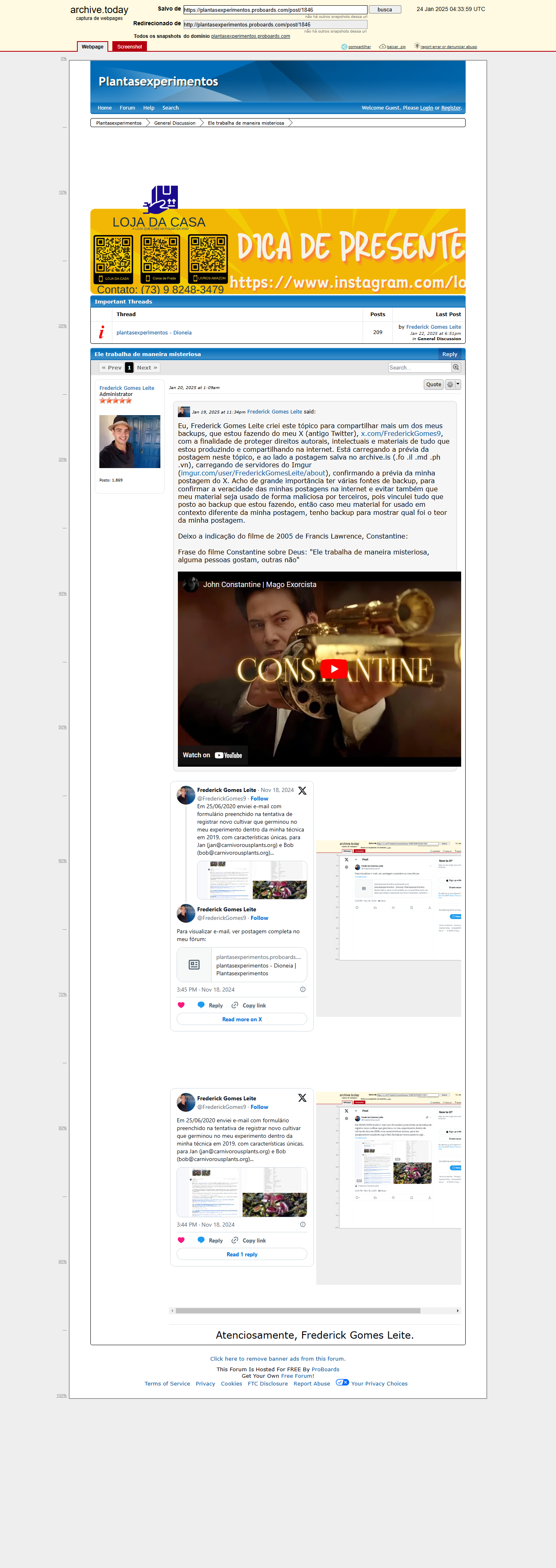Click the Prev page button
Image resolution: width=556 pixels, height=1568 pixels.
coord(111,367)
